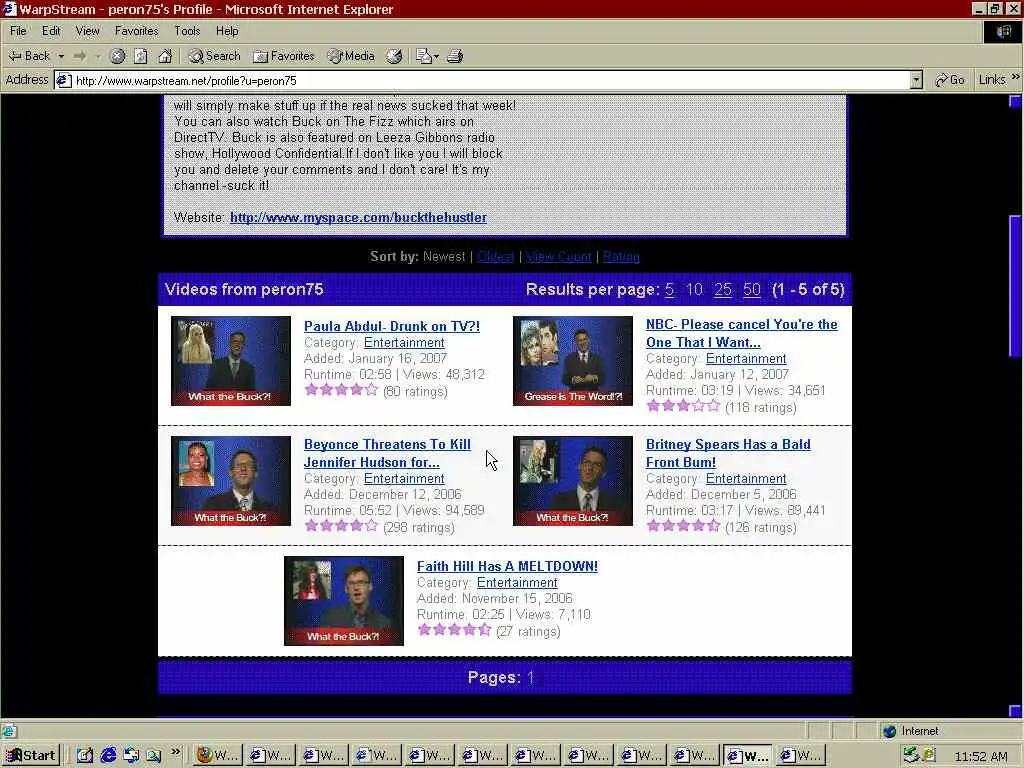Screen dimensions: 1024x768
Task: Open the Help menu
Action: (227, 31)
